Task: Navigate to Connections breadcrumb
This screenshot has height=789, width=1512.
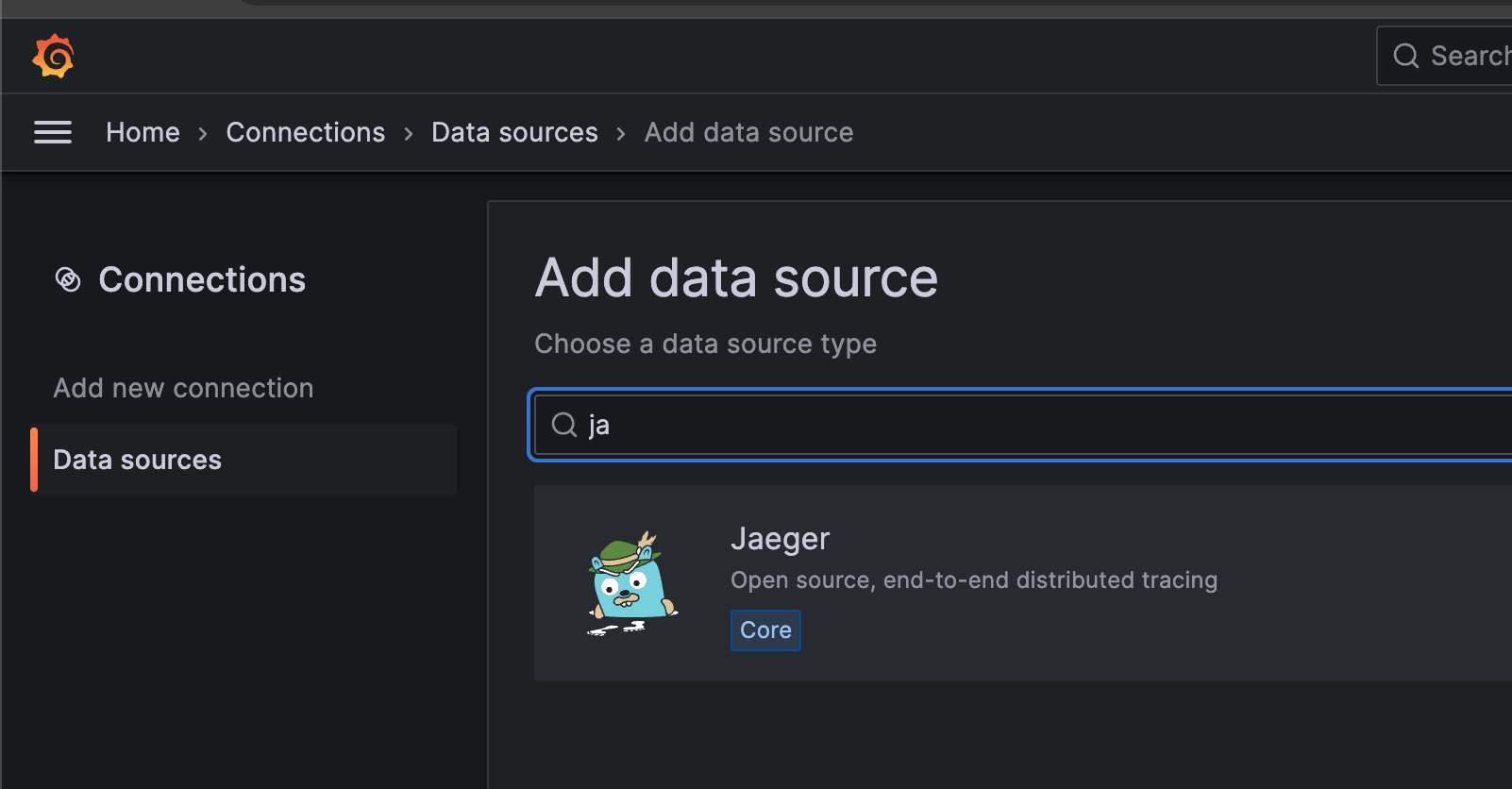Action: pos(305,133)
